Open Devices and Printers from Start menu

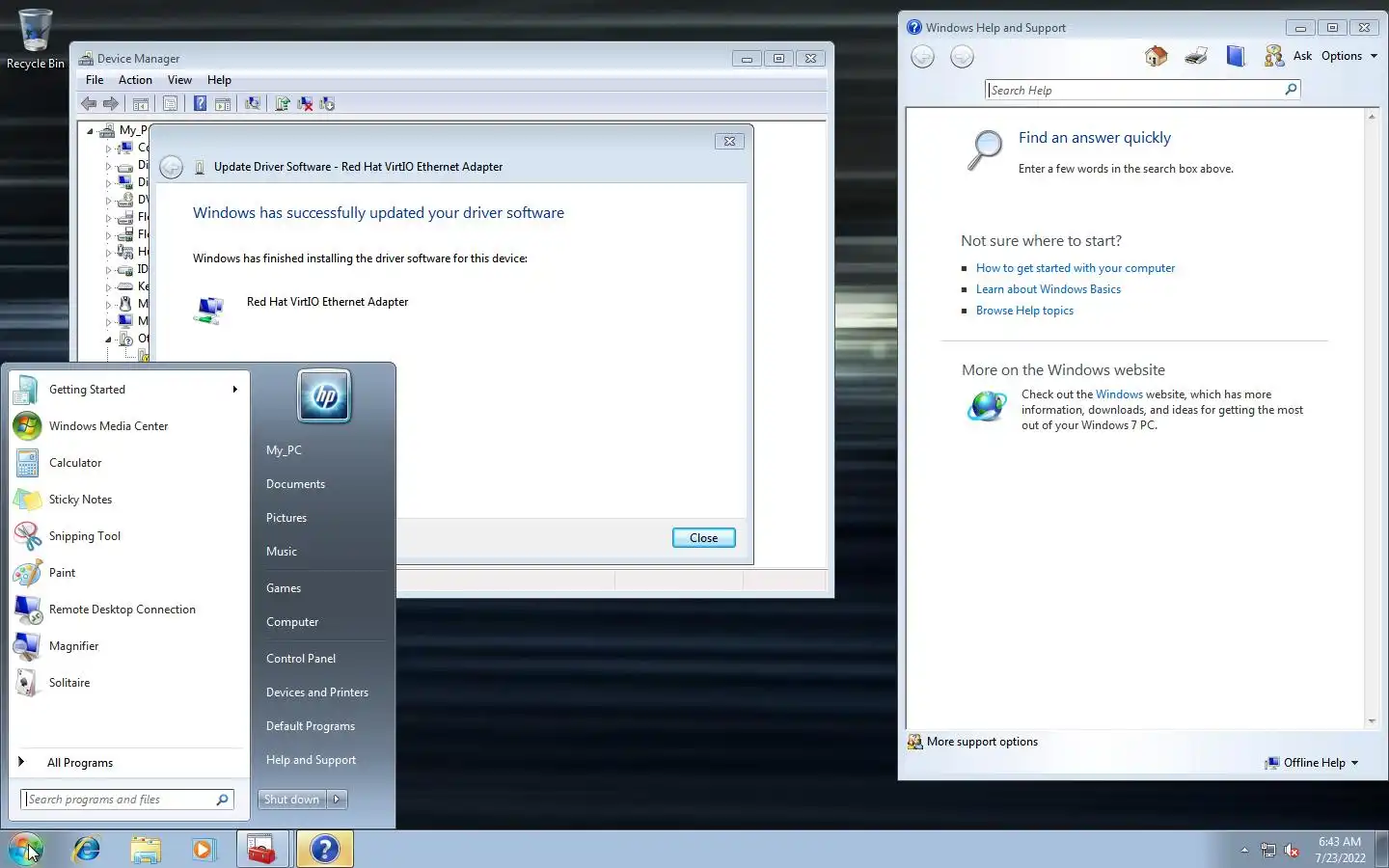click(317, 692)
